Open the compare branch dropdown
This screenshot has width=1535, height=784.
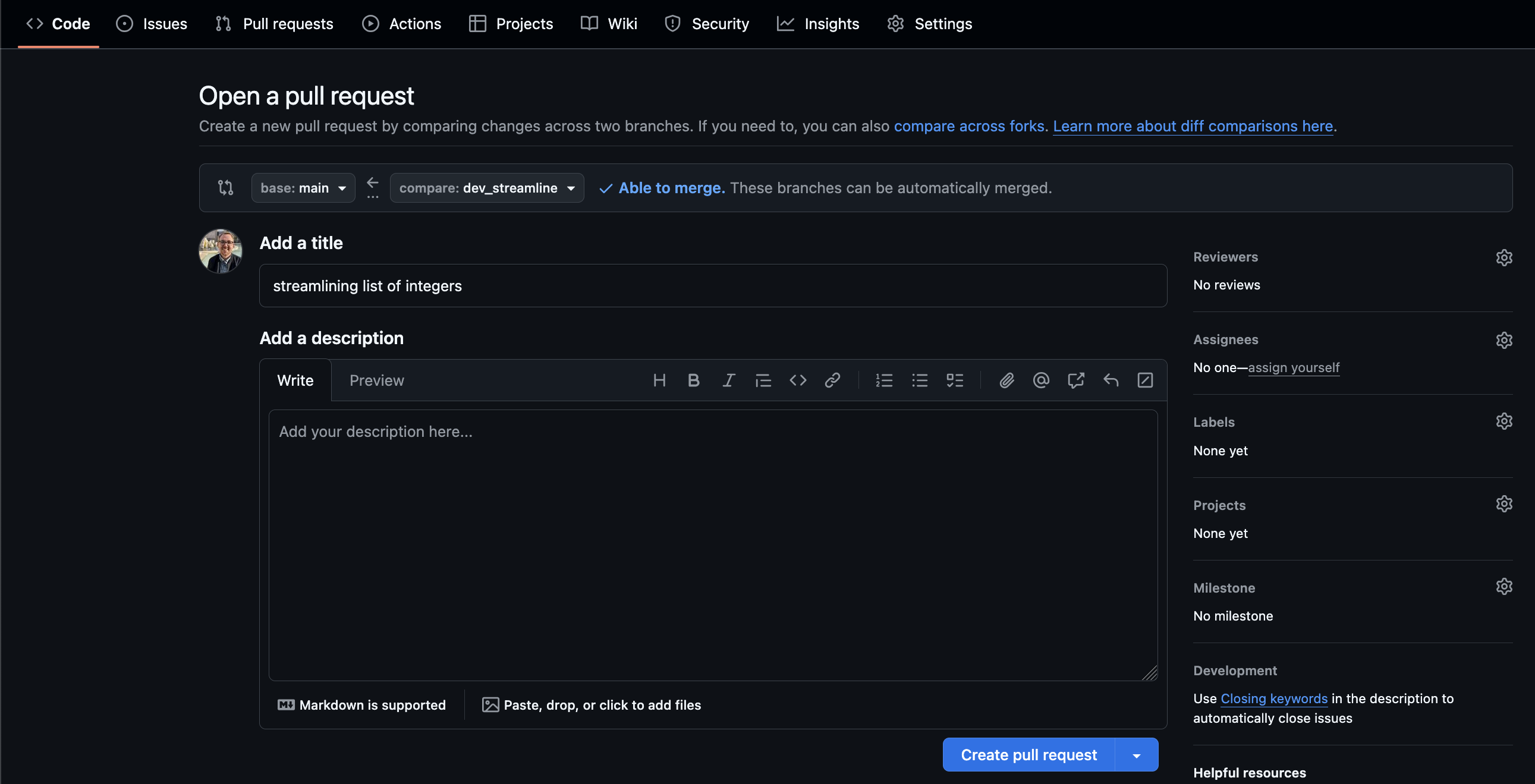coord(486,188)
